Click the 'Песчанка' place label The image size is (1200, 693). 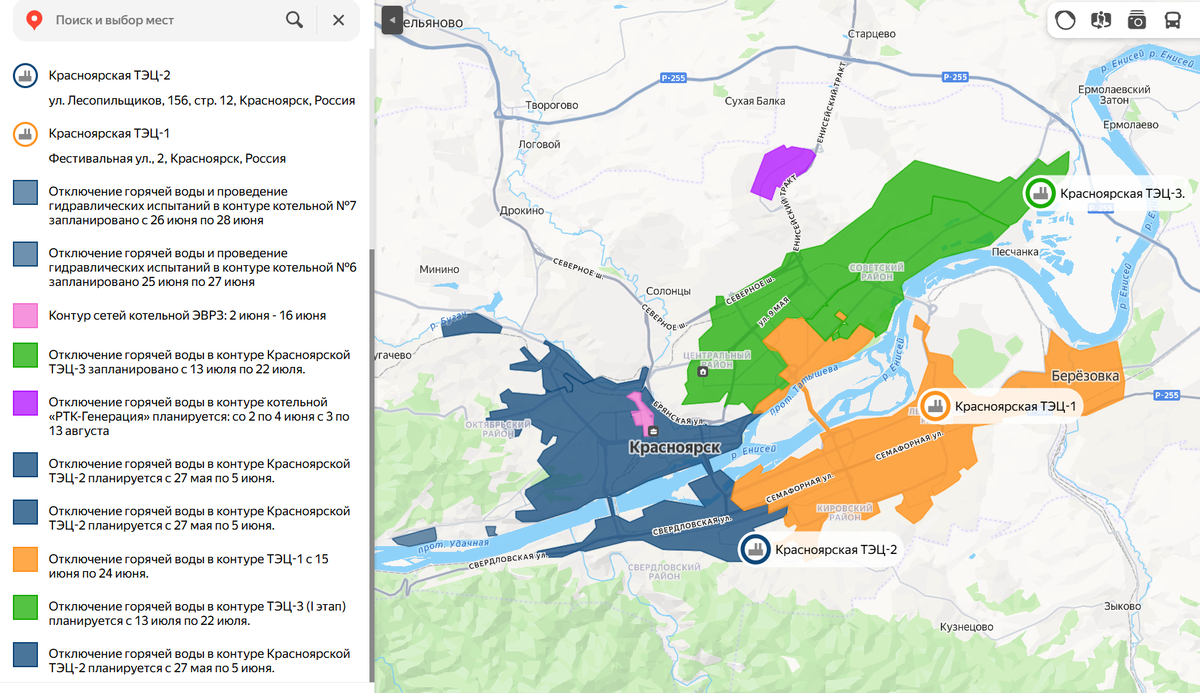pos(1014,251)
